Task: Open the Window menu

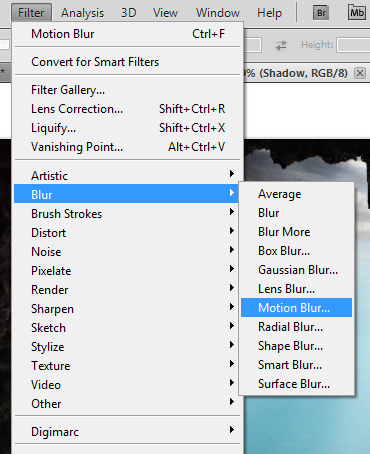Action: click(x=218, y=13)
